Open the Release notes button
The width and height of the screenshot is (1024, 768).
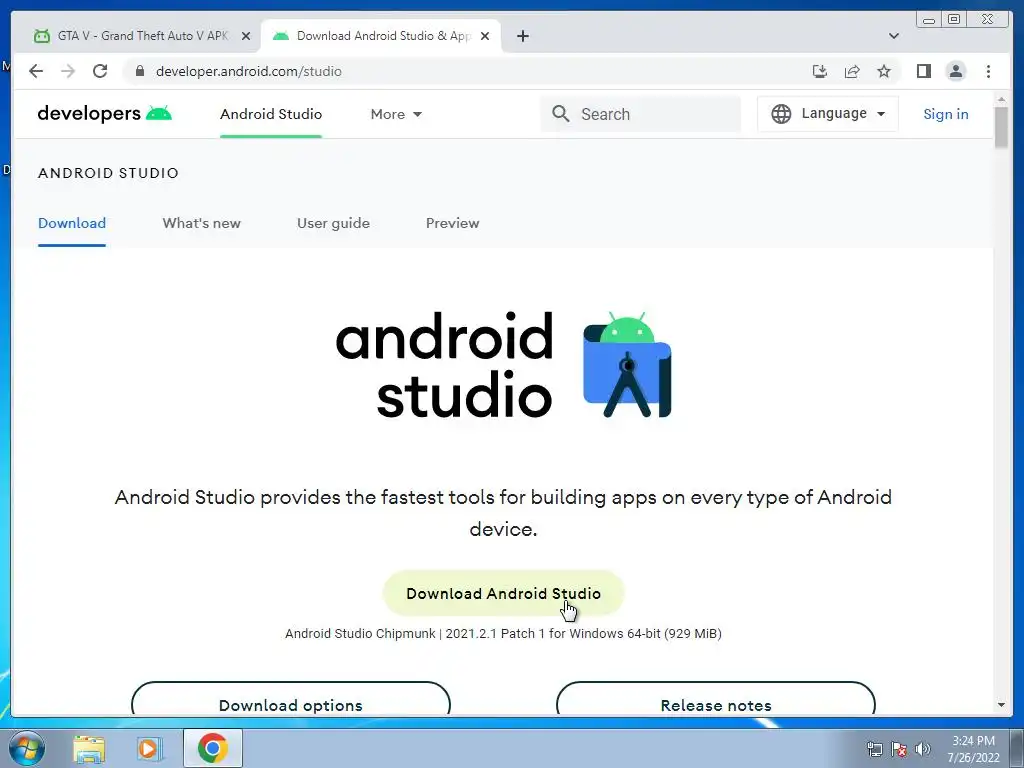(x=716, y=699)
